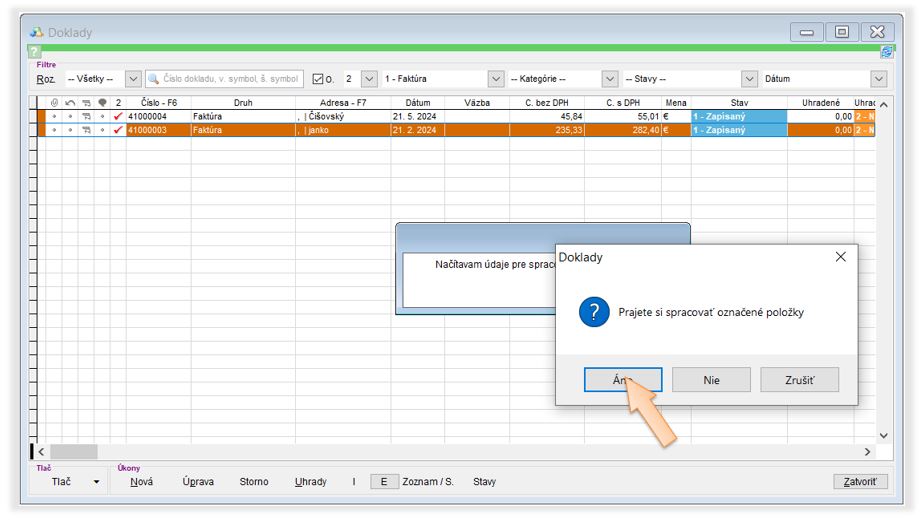The width and height of the screenshot is (922, 521).
Task: Click red checkmark on invoice 41000004
Action: click(x=118, y=117)
